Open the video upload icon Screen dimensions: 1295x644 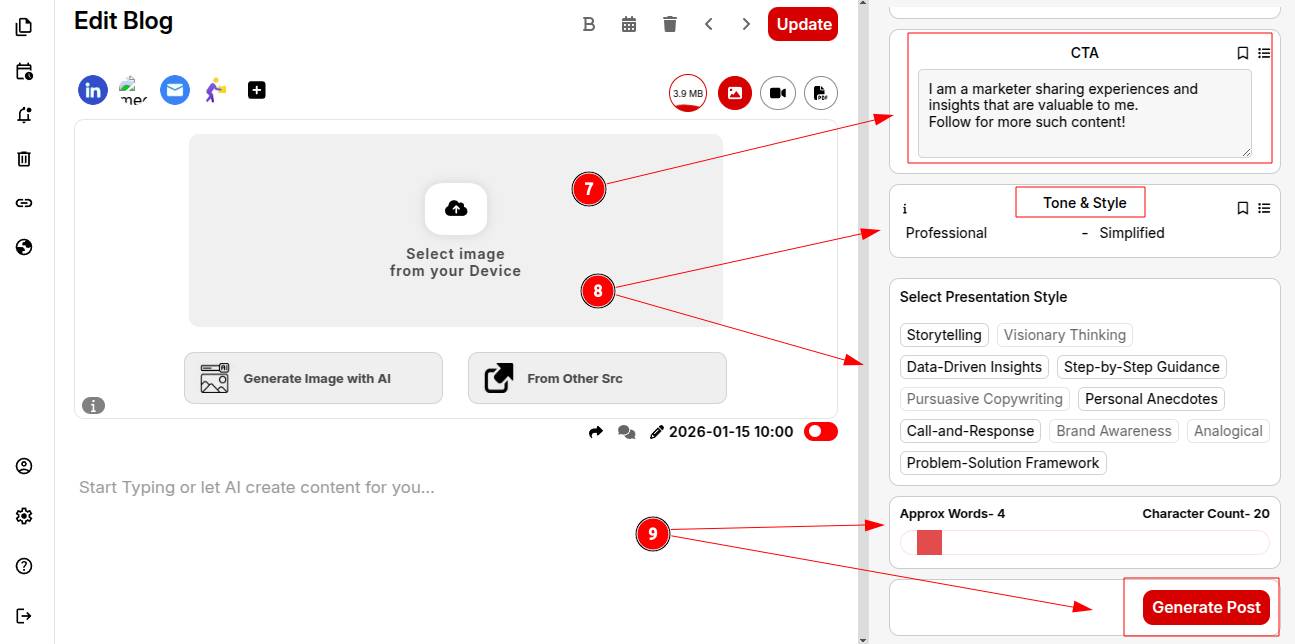click(777, 93)
